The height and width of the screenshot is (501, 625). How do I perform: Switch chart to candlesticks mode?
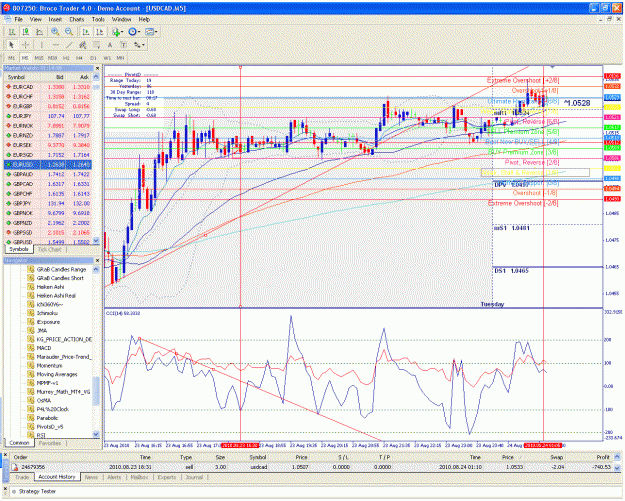26,32
